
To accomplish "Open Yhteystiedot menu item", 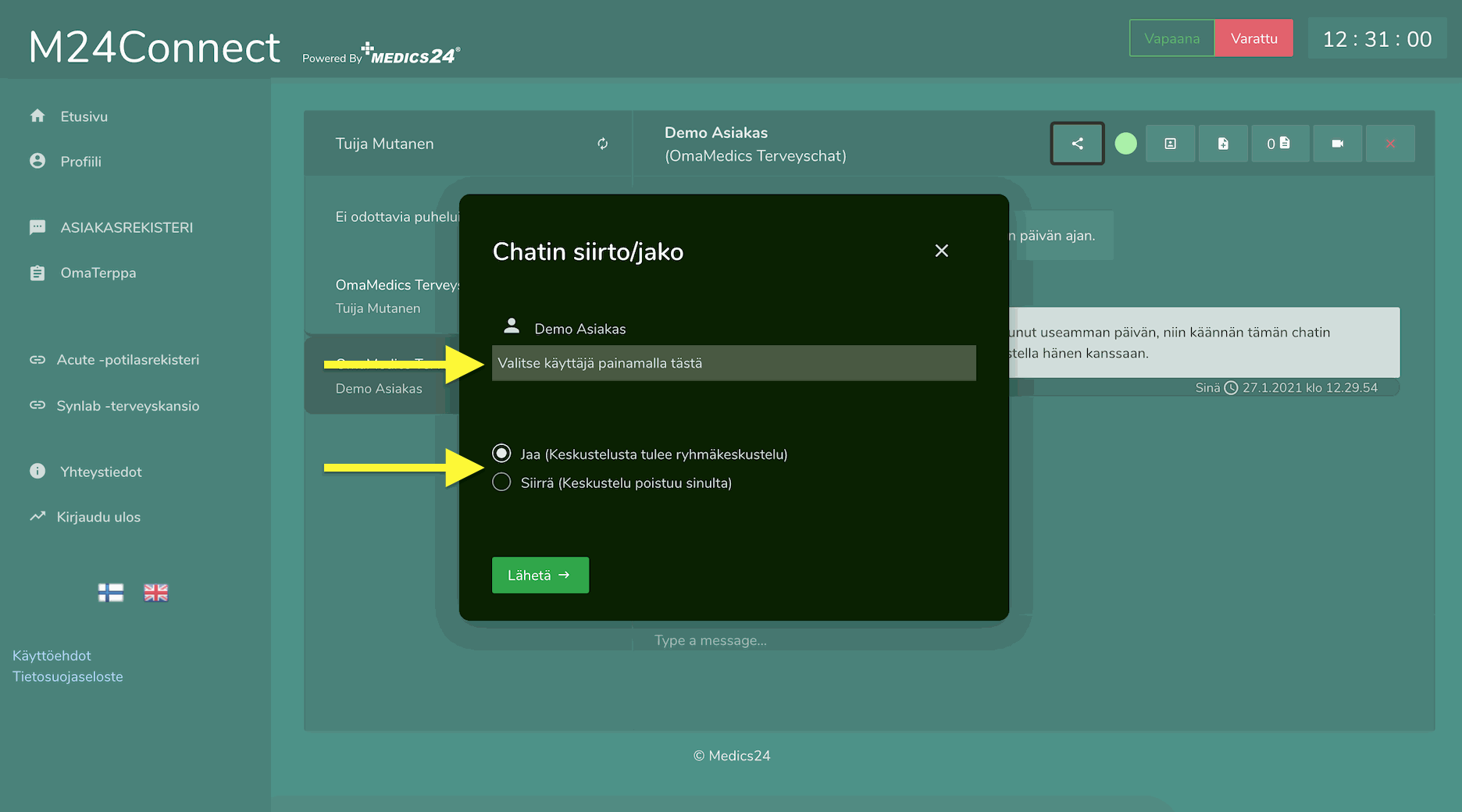I will pos(101,472).
